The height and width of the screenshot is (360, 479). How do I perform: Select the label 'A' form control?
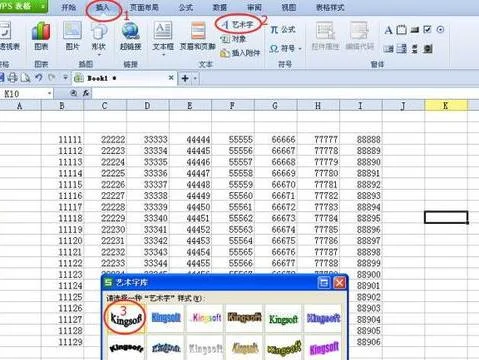388,30
